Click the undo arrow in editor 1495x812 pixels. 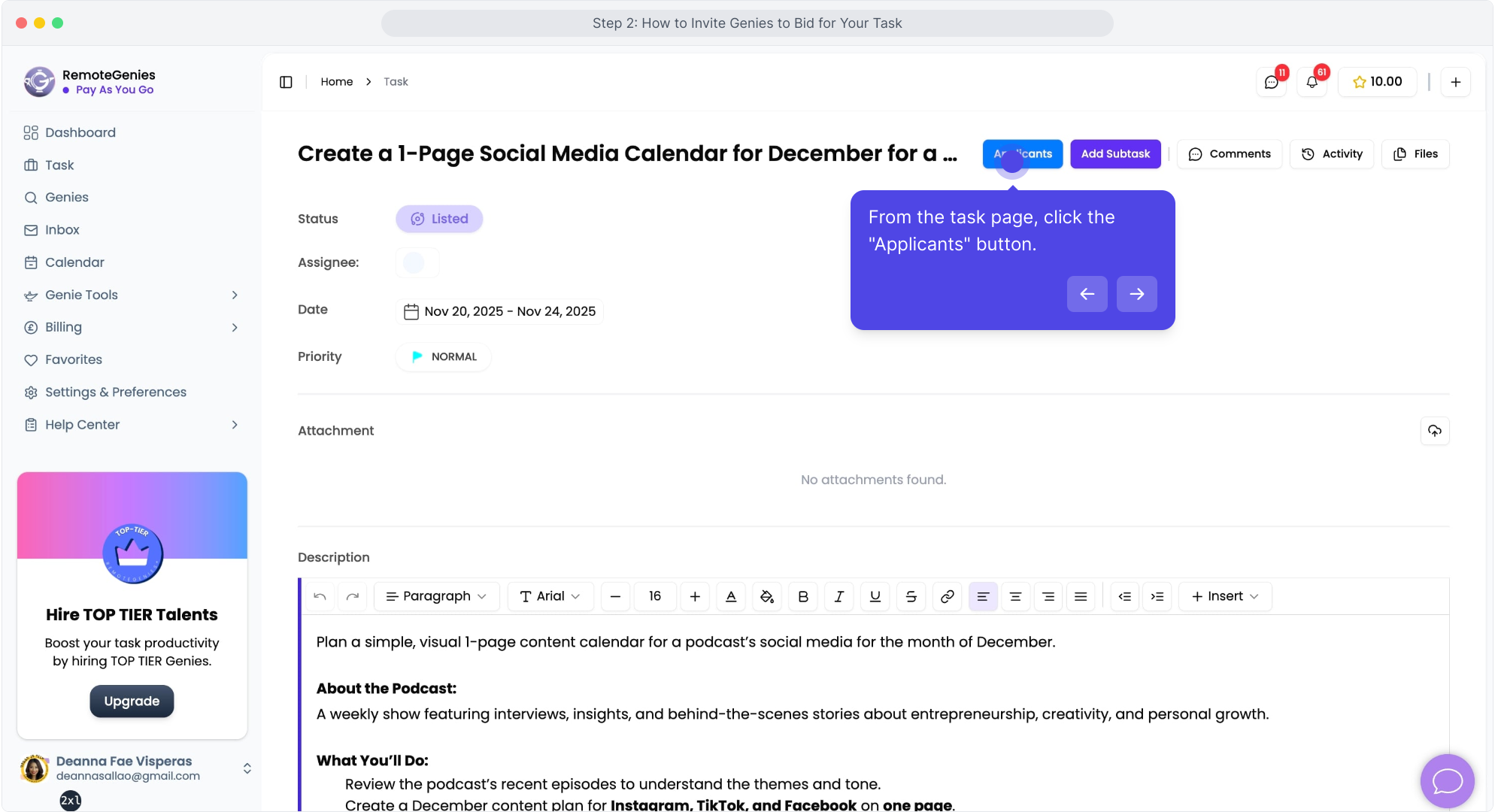320,596
